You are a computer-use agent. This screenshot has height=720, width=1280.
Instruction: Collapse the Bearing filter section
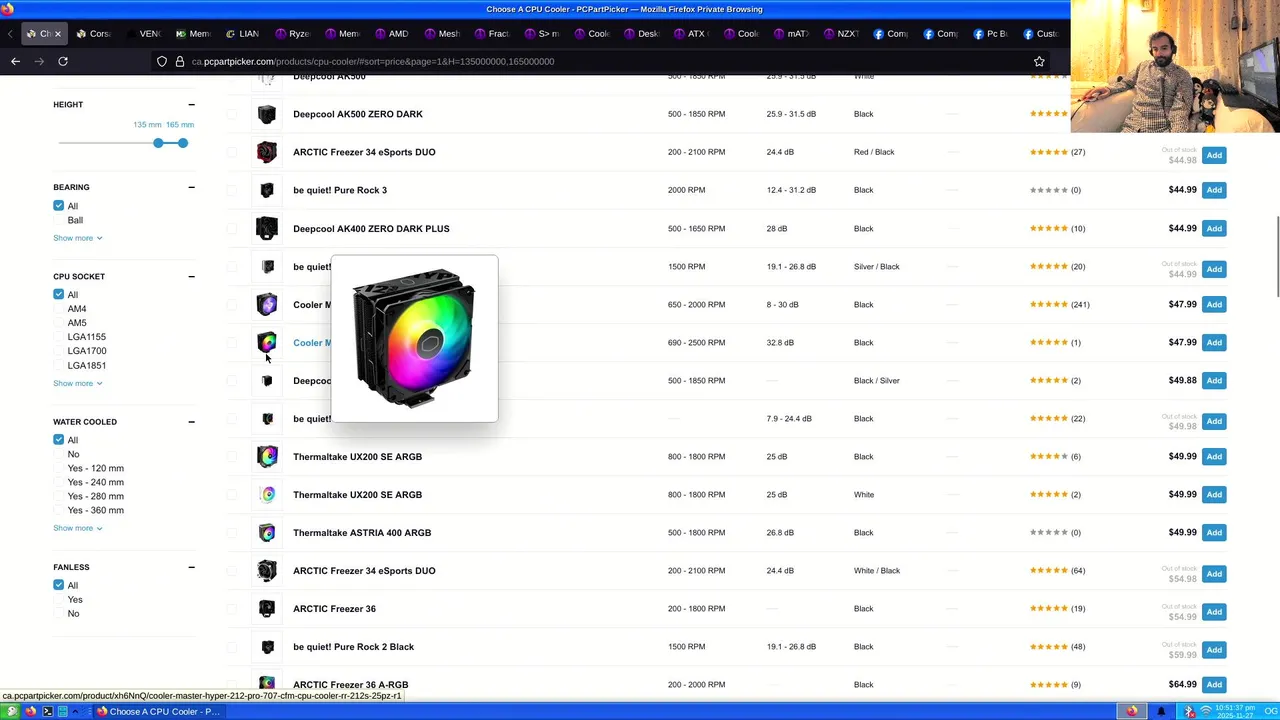[191, 187]
